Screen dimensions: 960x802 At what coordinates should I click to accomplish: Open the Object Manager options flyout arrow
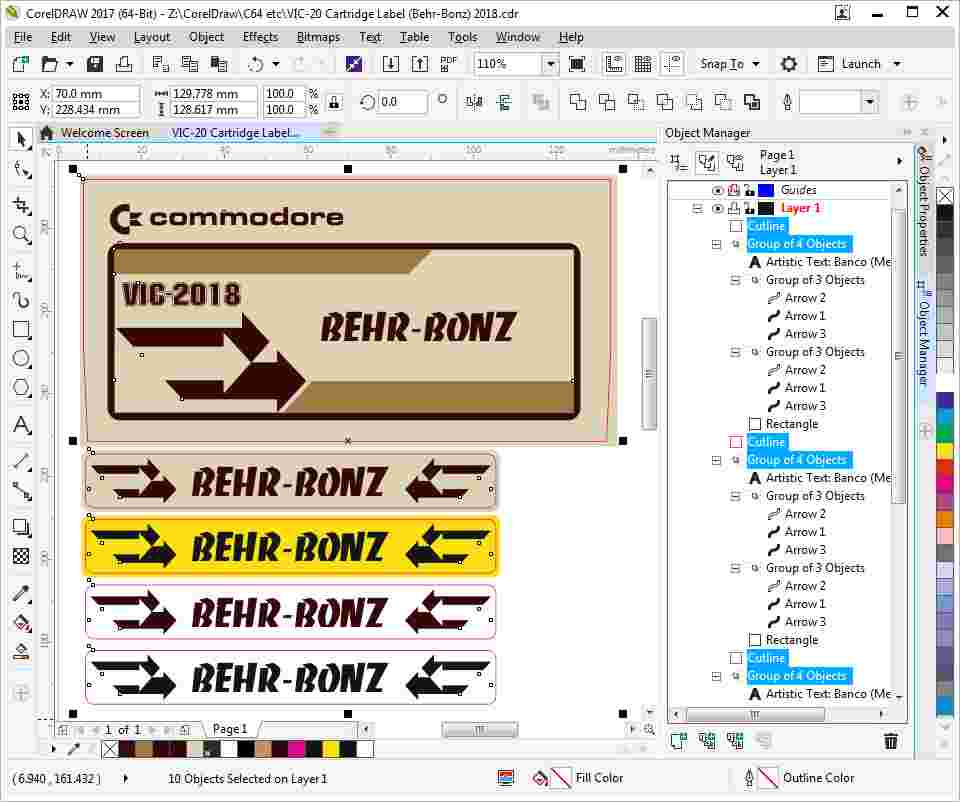pyautogui.click(x=899, y=161)
